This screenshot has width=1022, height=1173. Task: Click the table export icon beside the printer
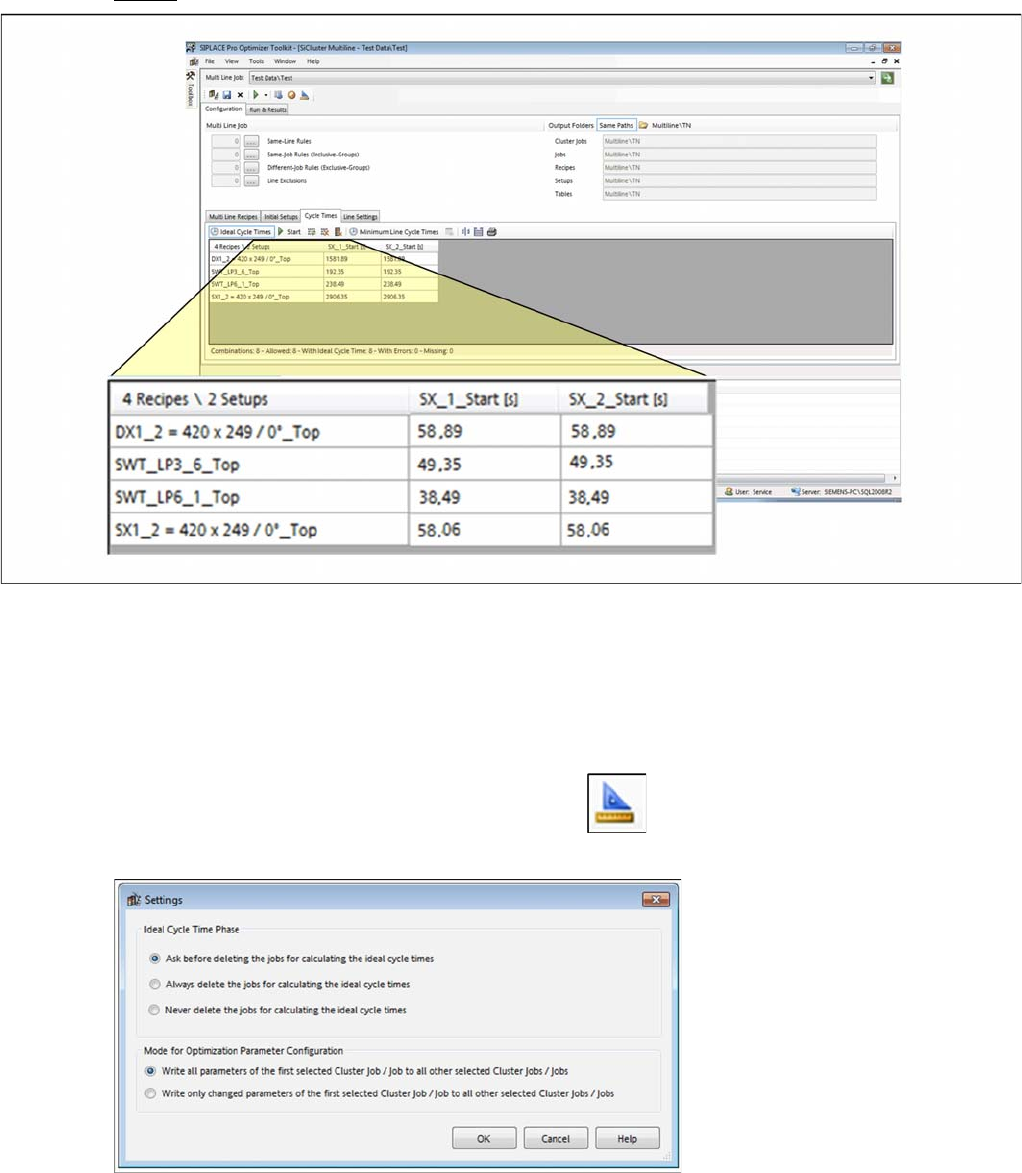(478, 232)
